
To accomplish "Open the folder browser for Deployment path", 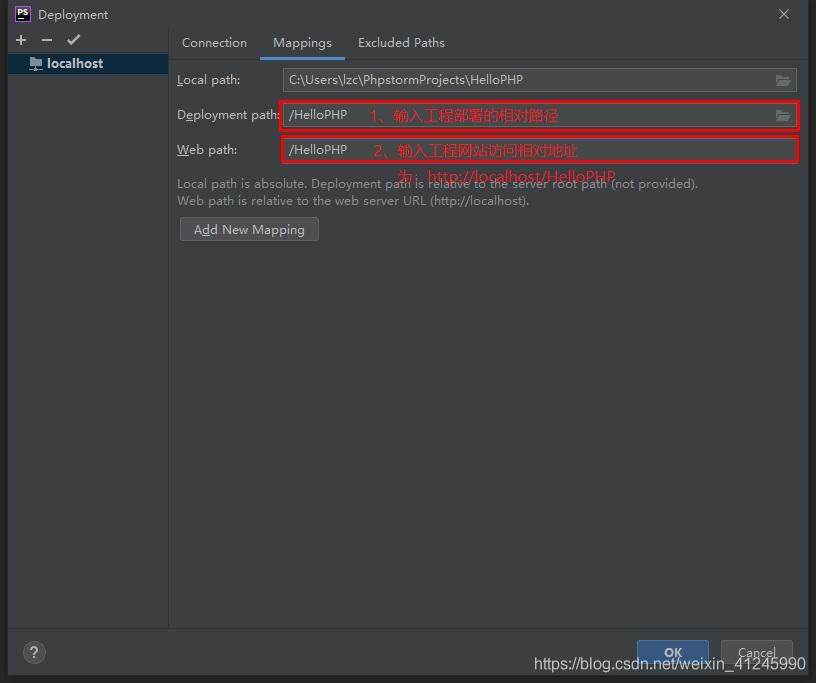I will (x=783, y=116).
